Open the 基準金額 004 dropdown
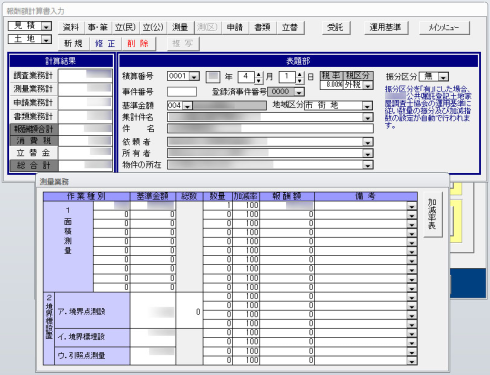The image size is (490, 375). (x=188, y=106)
